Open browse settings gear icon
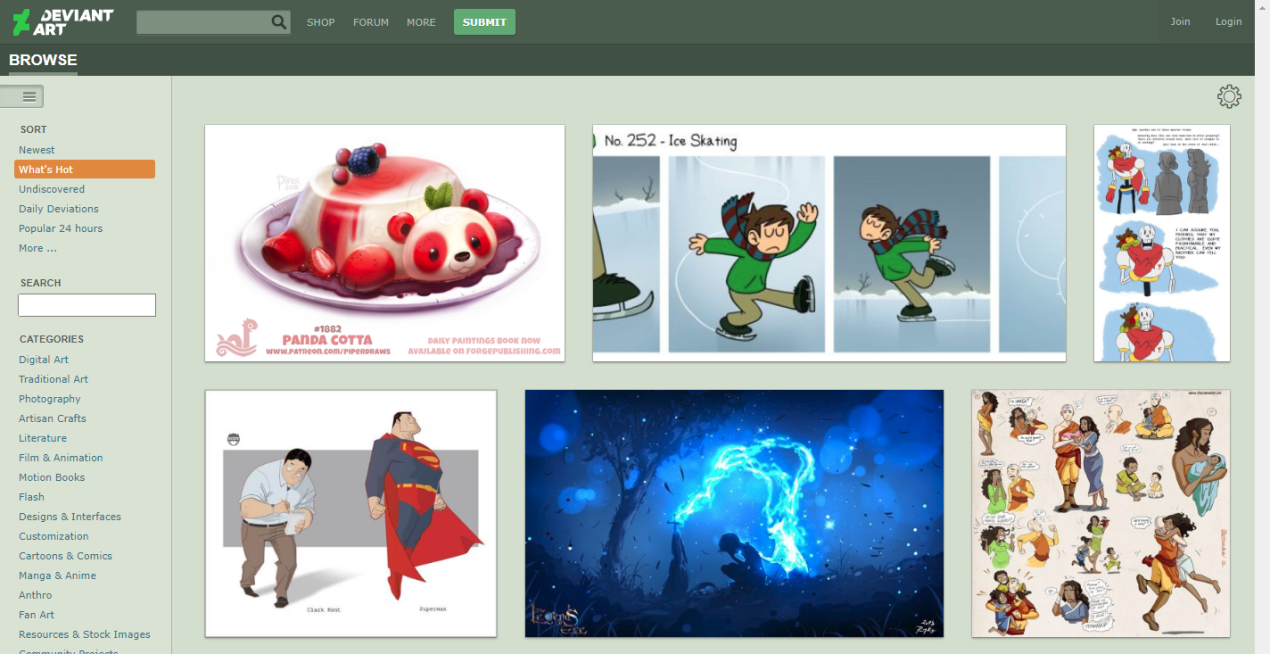This screenshot has height=654, width=1270. [1229, 96]
